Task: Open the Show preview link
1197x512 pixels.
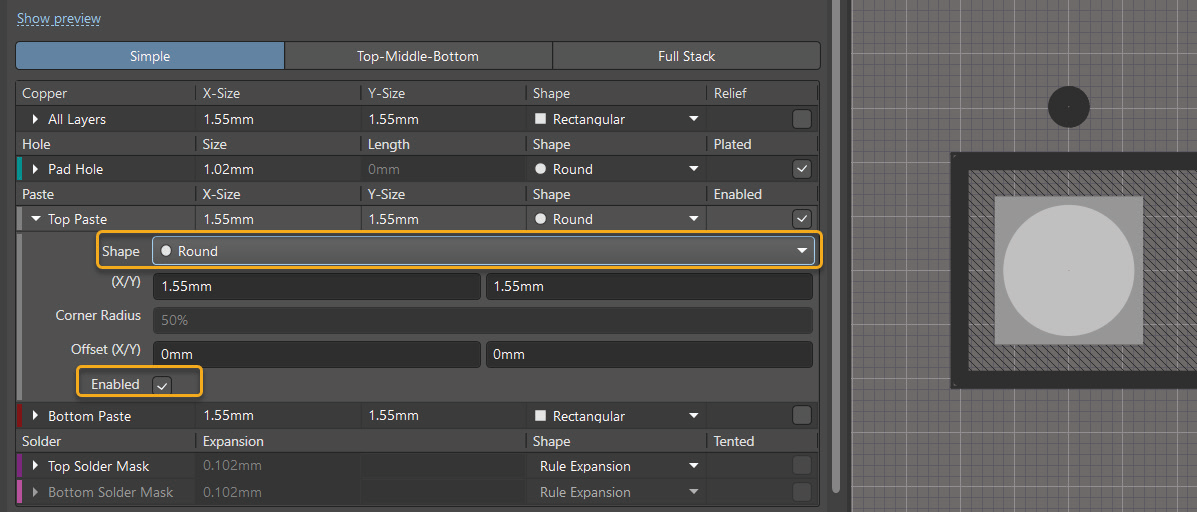Action: pos(59,19)
